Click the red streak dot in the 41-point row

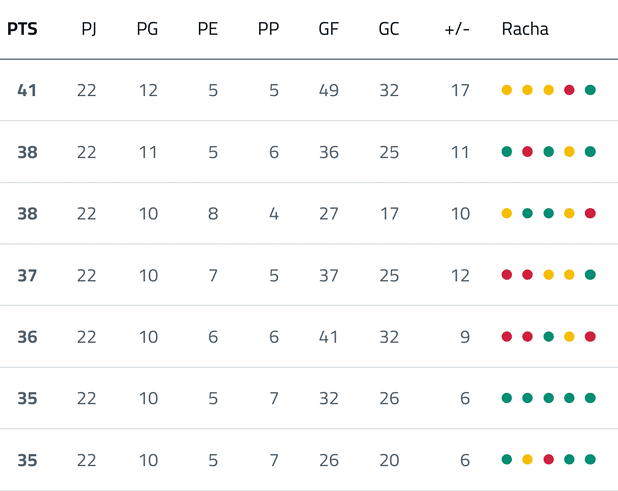click(569, 90)
